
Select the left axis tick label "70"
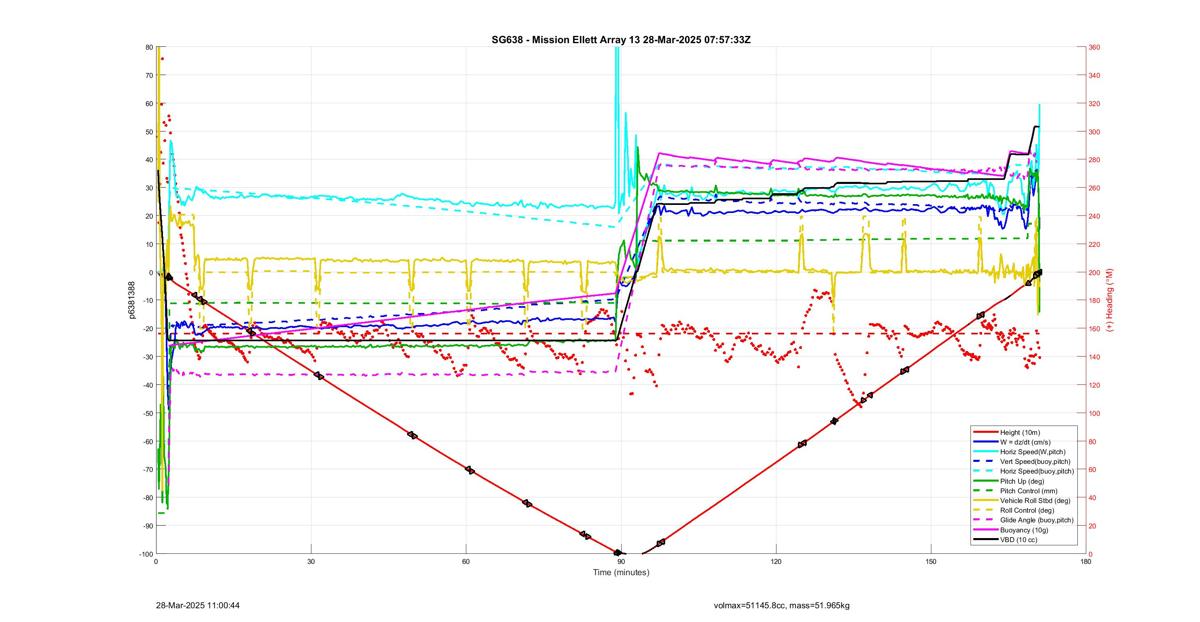point(148,75)
